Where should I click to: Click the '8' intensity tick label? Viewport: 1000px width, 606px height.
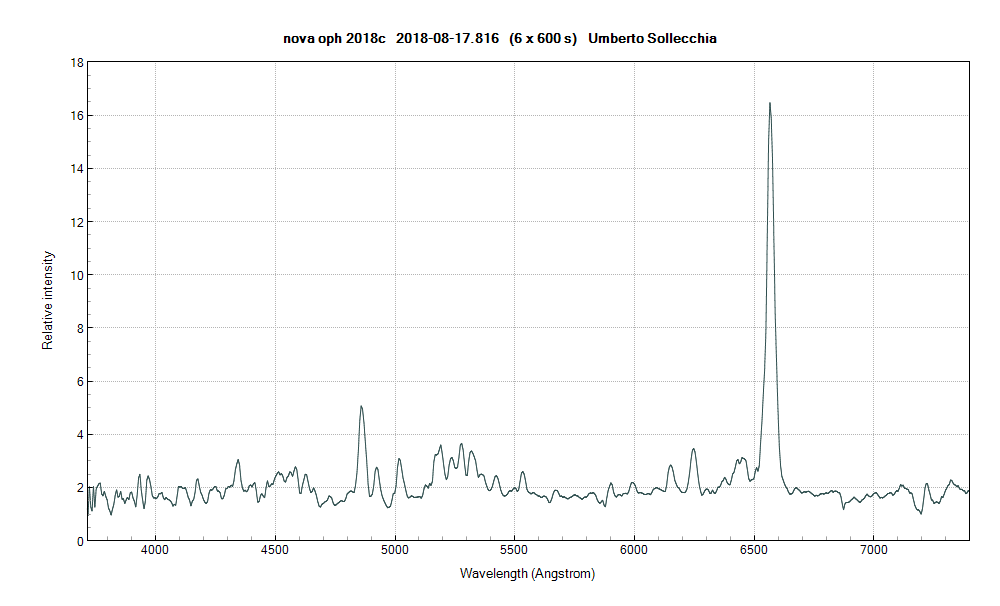79,326
